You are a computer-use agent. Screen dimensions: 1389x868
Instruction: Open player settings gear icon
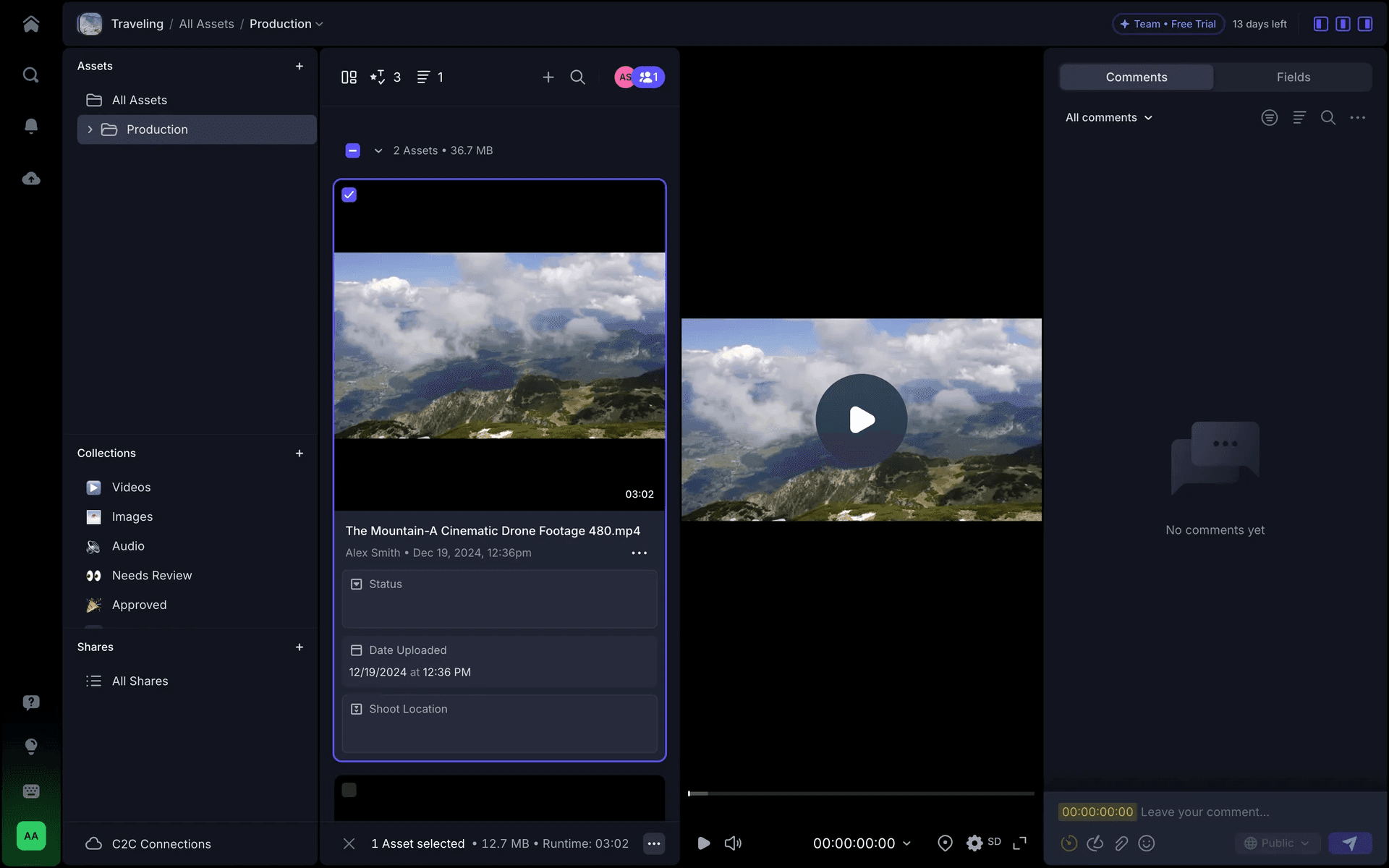tap(974, 843)
